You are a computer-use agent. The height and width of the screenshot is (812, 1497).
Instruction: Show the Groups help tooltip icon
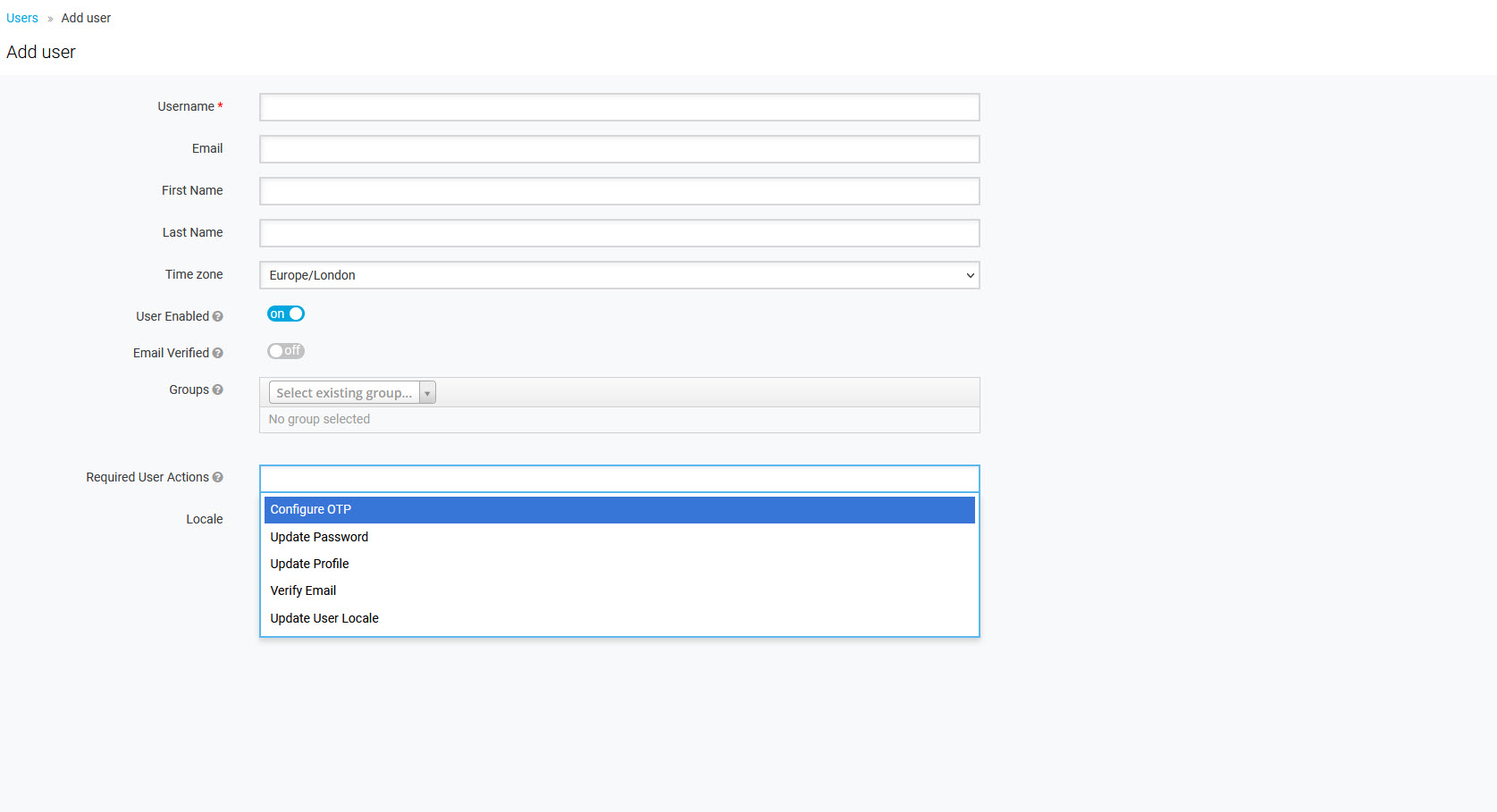coord(217,390)
